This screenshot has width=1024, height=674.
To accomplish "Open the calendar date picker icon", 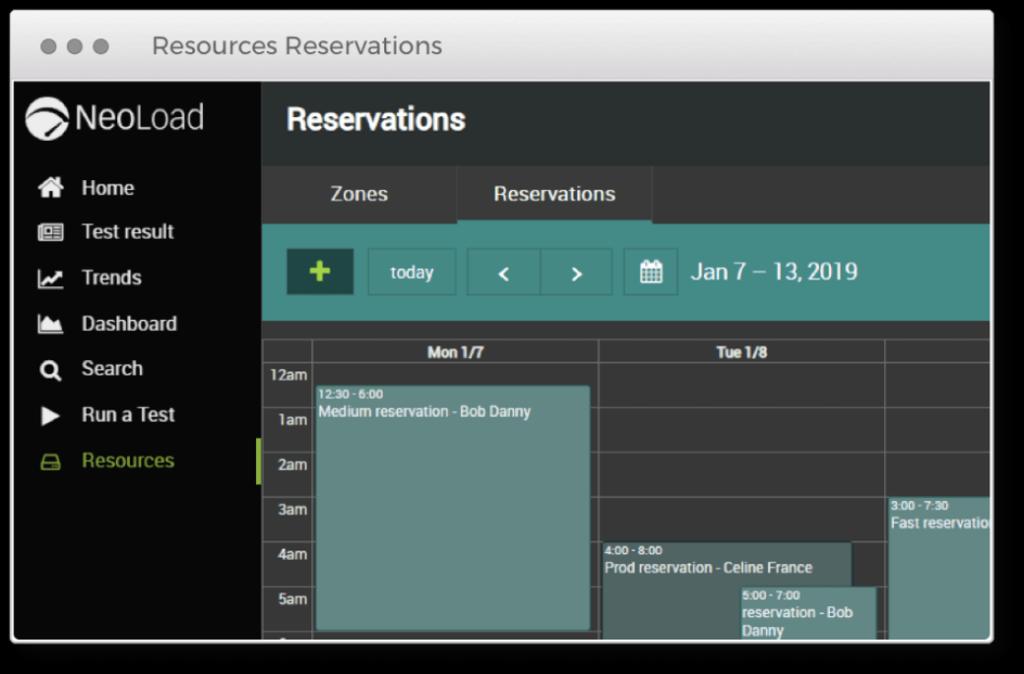I will point(651,272).
